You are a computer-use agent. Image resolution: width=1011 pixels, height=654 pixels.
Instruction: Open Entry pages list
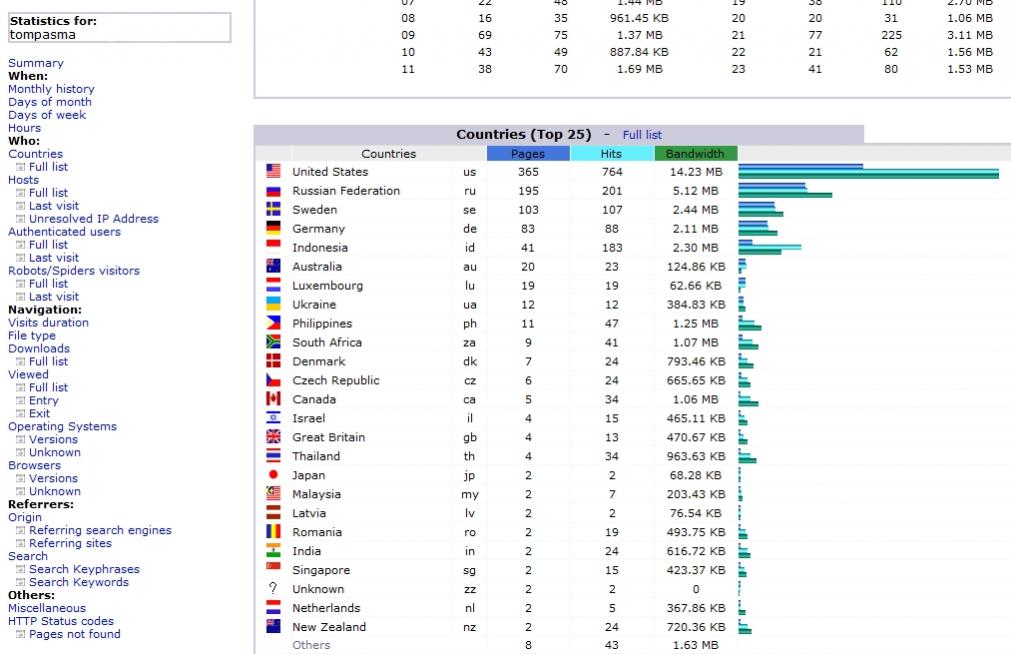tap(43, 401)
